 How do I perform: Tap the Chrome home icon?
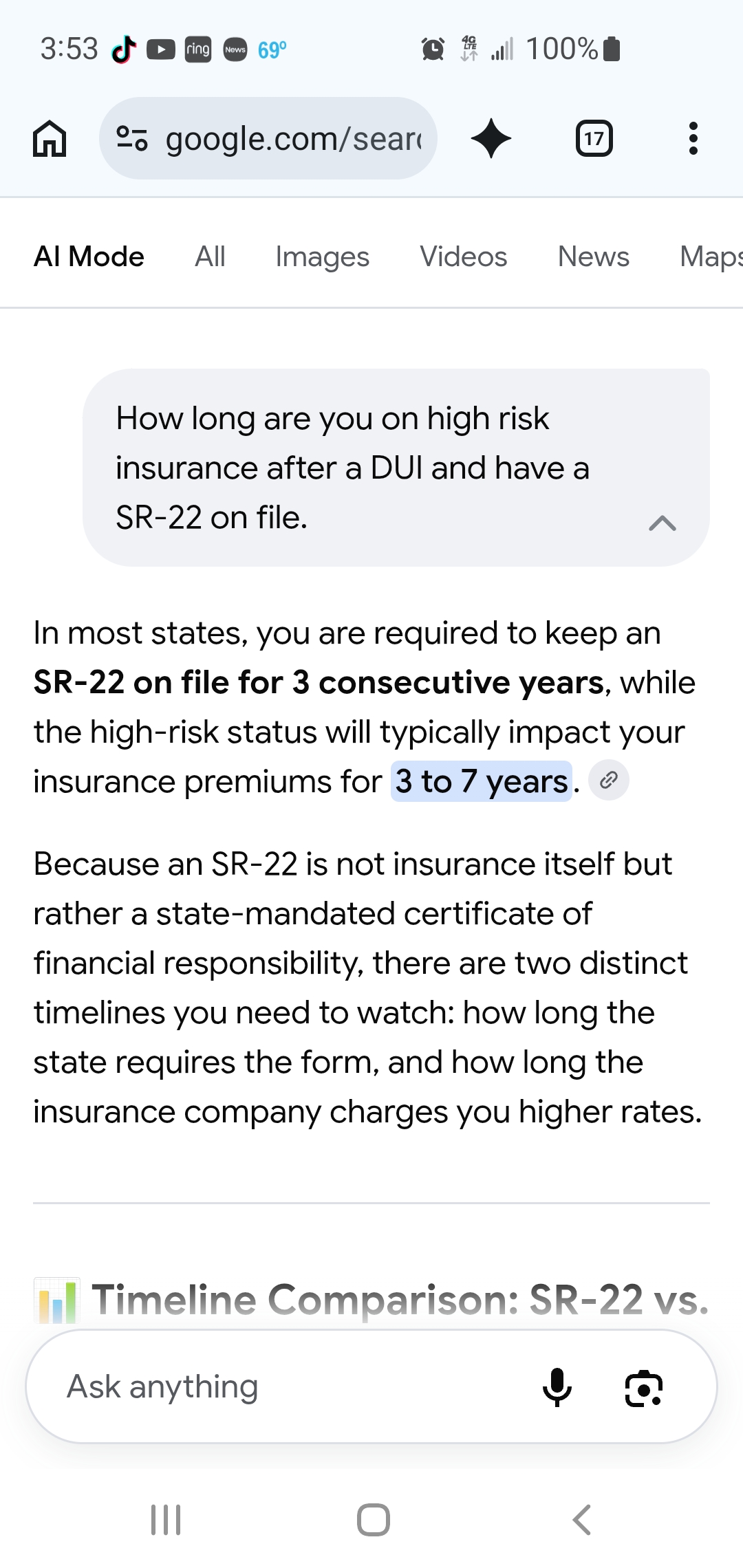[50, 138]
